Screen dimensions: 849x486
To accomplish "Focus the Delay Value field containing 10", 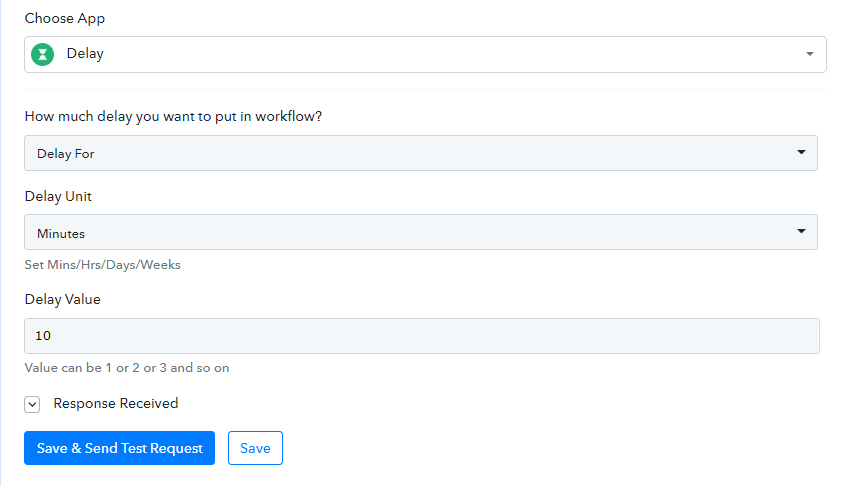I will tap(422, 336).
